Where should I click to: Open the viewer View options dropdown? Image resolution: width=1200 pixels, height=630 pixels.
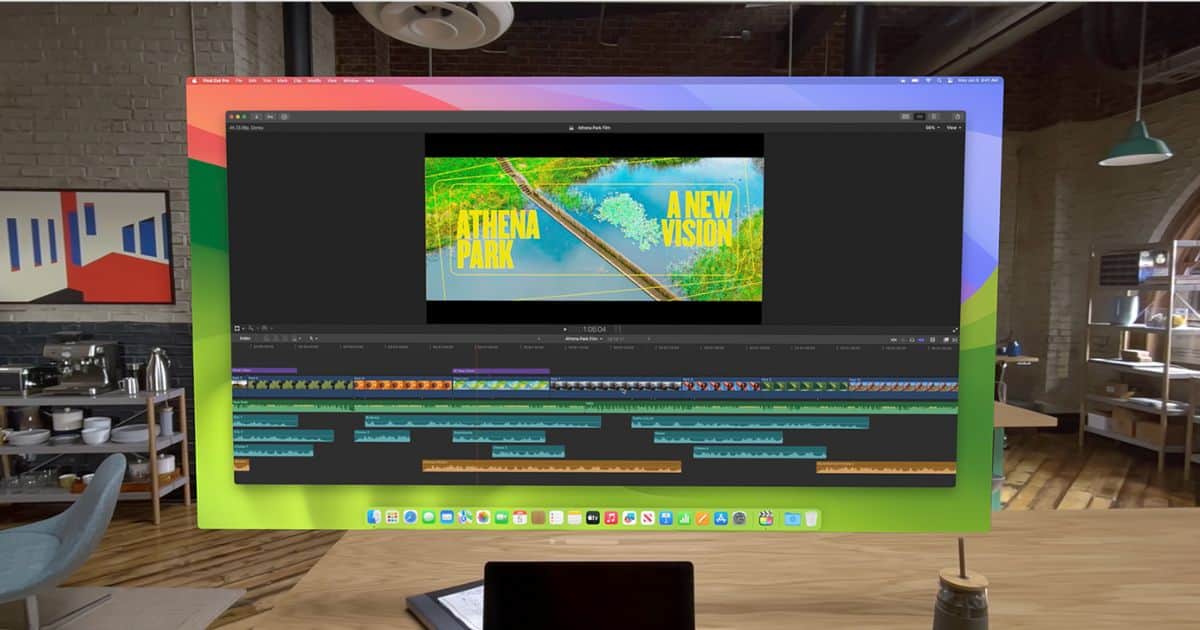953,128
